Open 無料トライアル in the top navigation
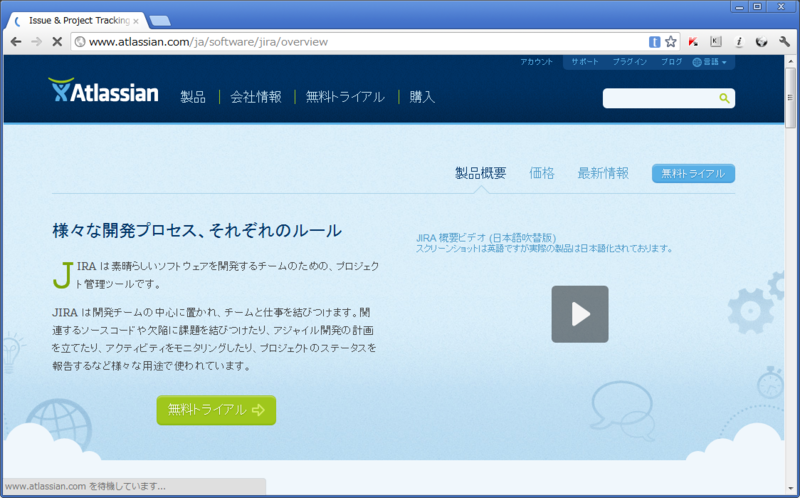800x498 pixels. (x=345, y=96)
